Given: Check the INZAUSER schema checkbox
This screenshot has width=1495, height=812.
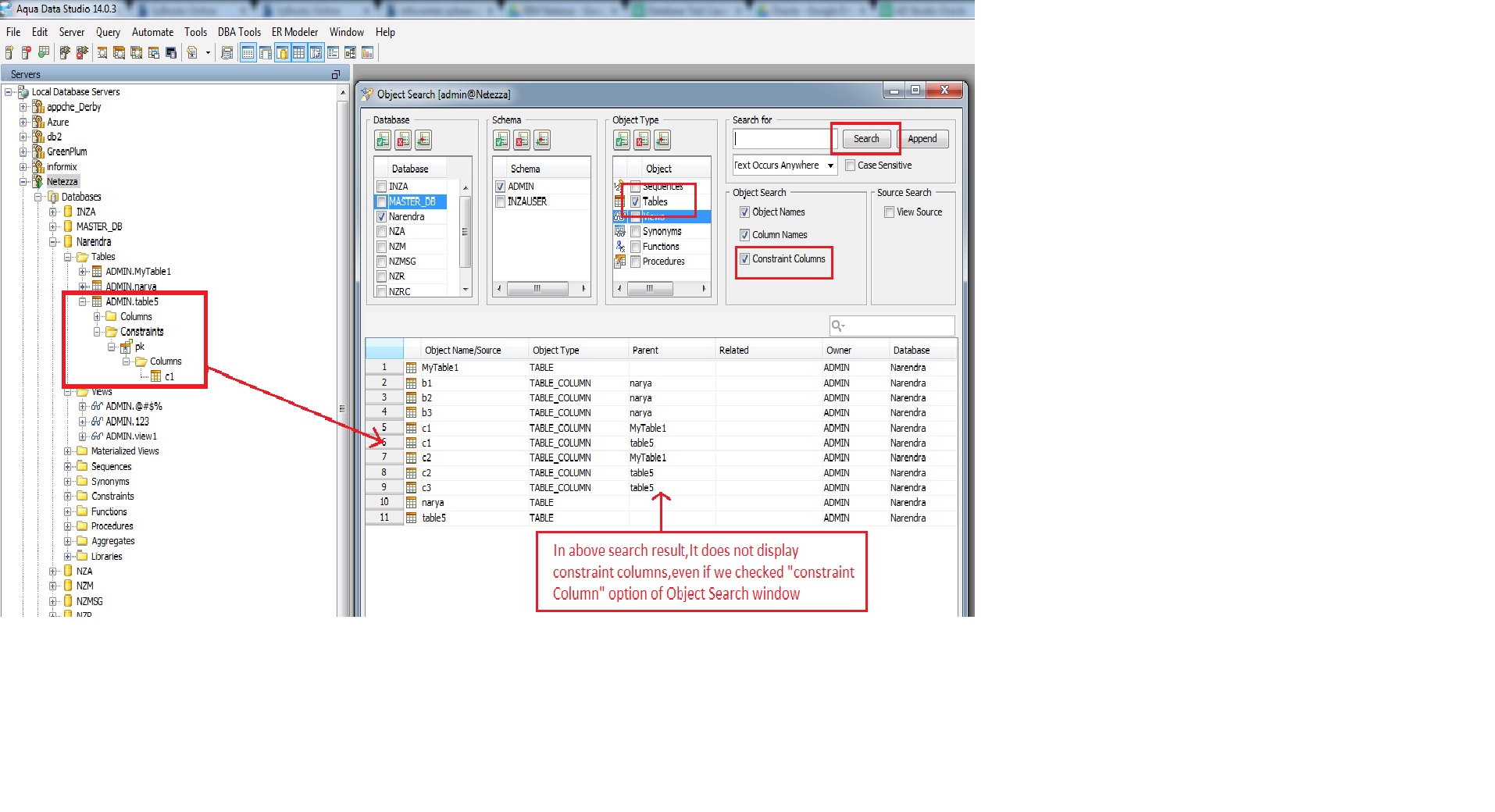Looking at the screenshot, I should click(x=501, y=201).
